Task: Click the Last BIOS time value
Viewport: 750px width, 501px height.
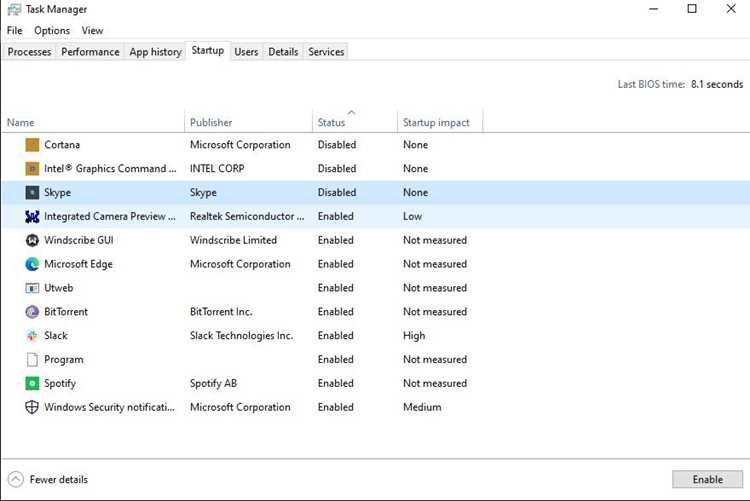Action: click(x=717, y=84)
